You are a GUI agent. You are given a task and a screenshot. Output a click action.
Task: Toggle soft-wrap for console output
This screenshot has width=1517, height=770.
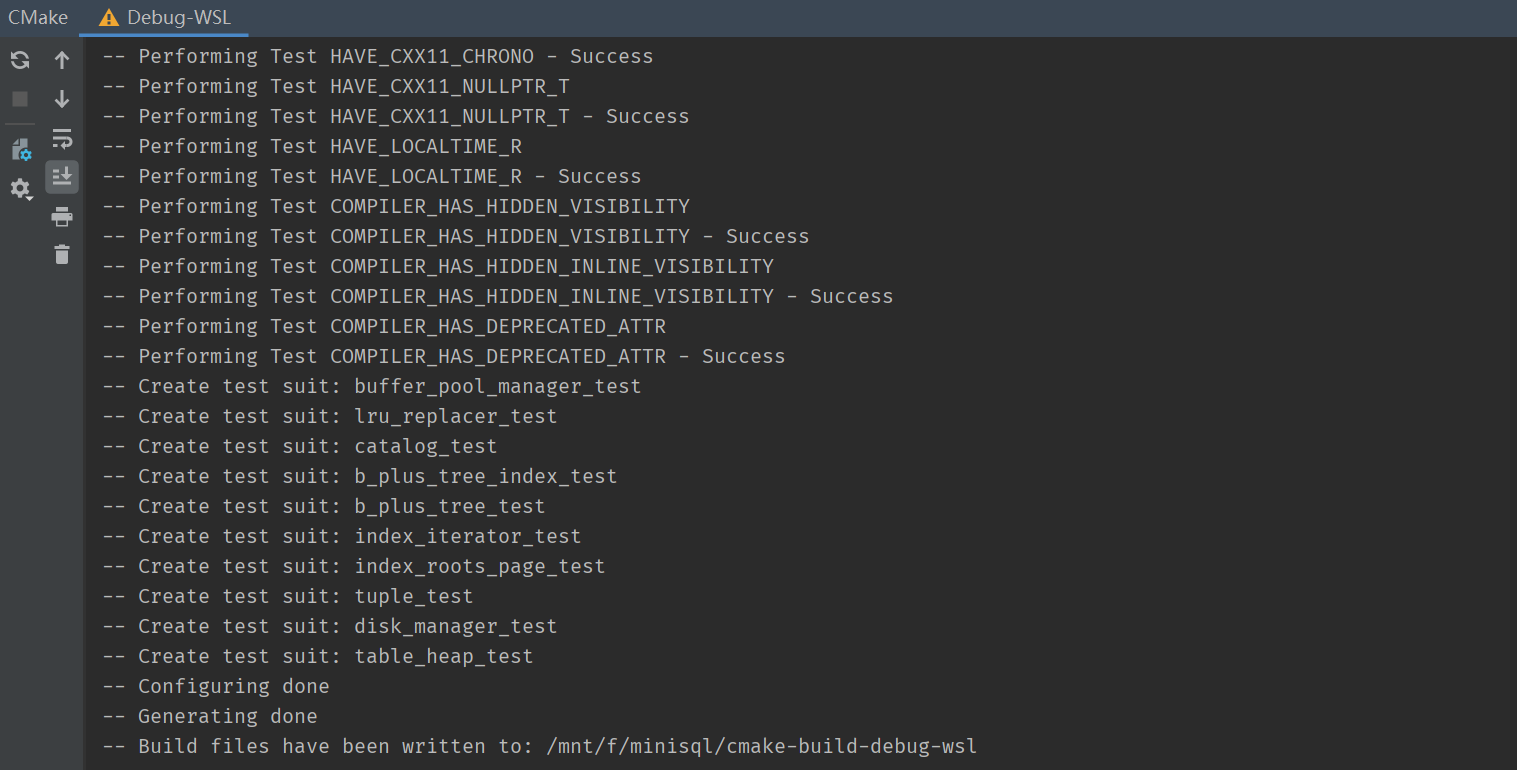point(62,138)
